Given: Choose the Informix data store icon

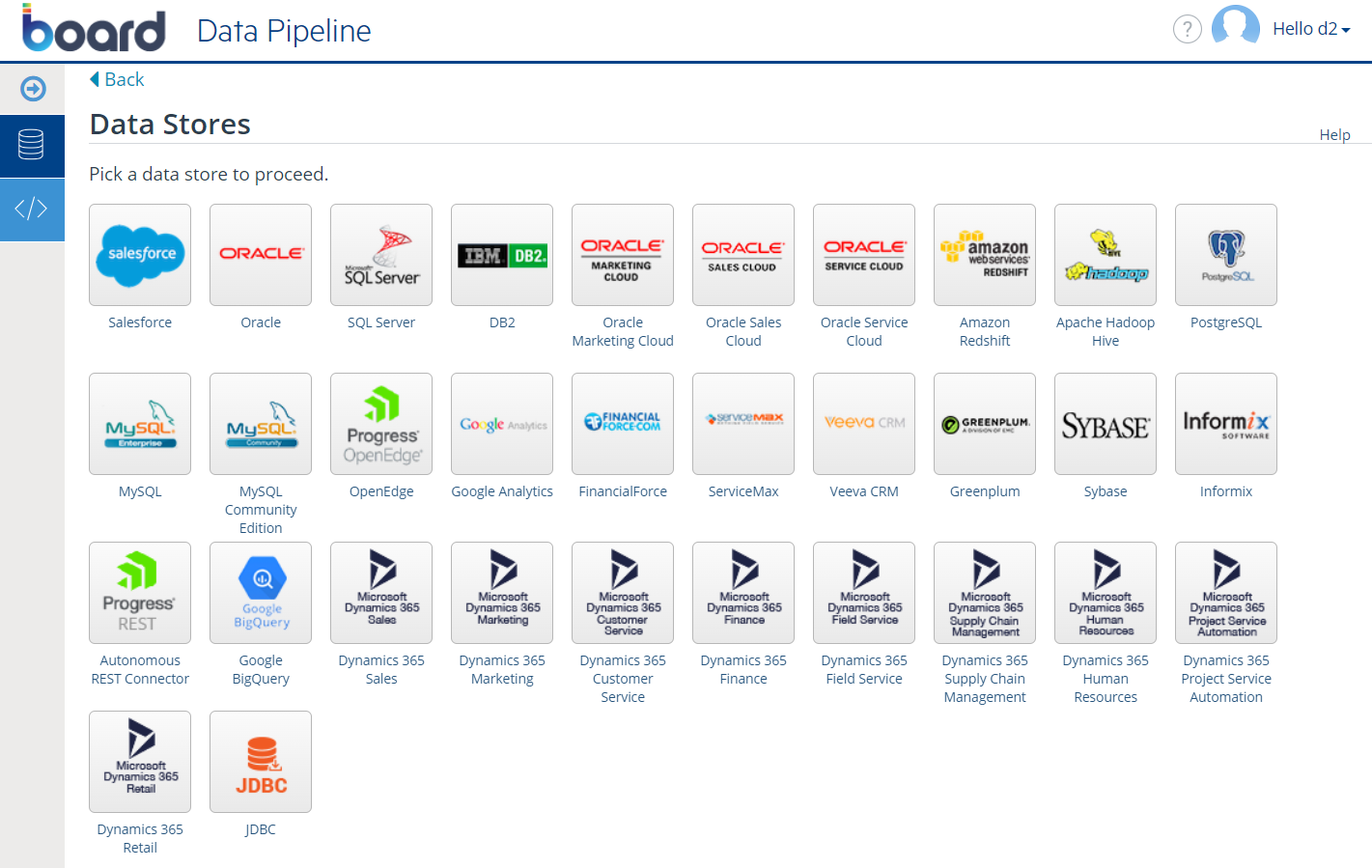Looking at the screenshot, I should [x=1226, y=424].
